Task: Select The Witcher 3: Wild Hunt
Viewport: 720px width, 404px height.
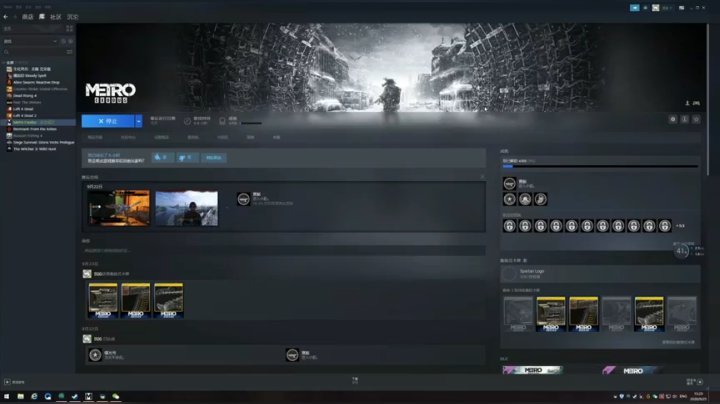Action: (34, 149)
